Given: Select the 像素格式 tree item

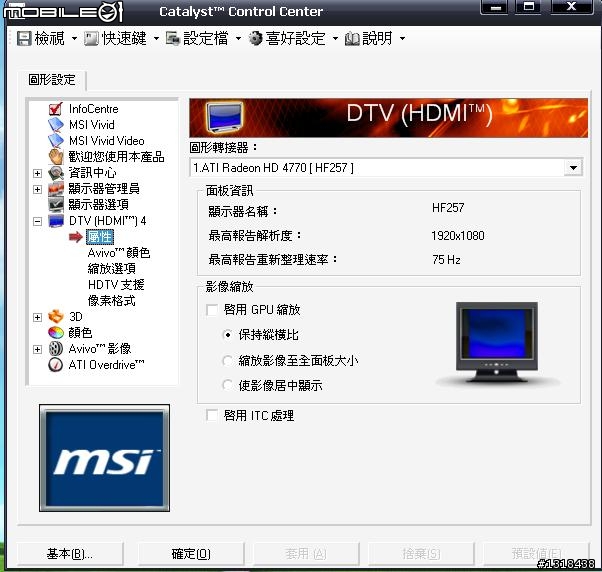Looking at the screenshot, I should point(111,301).
